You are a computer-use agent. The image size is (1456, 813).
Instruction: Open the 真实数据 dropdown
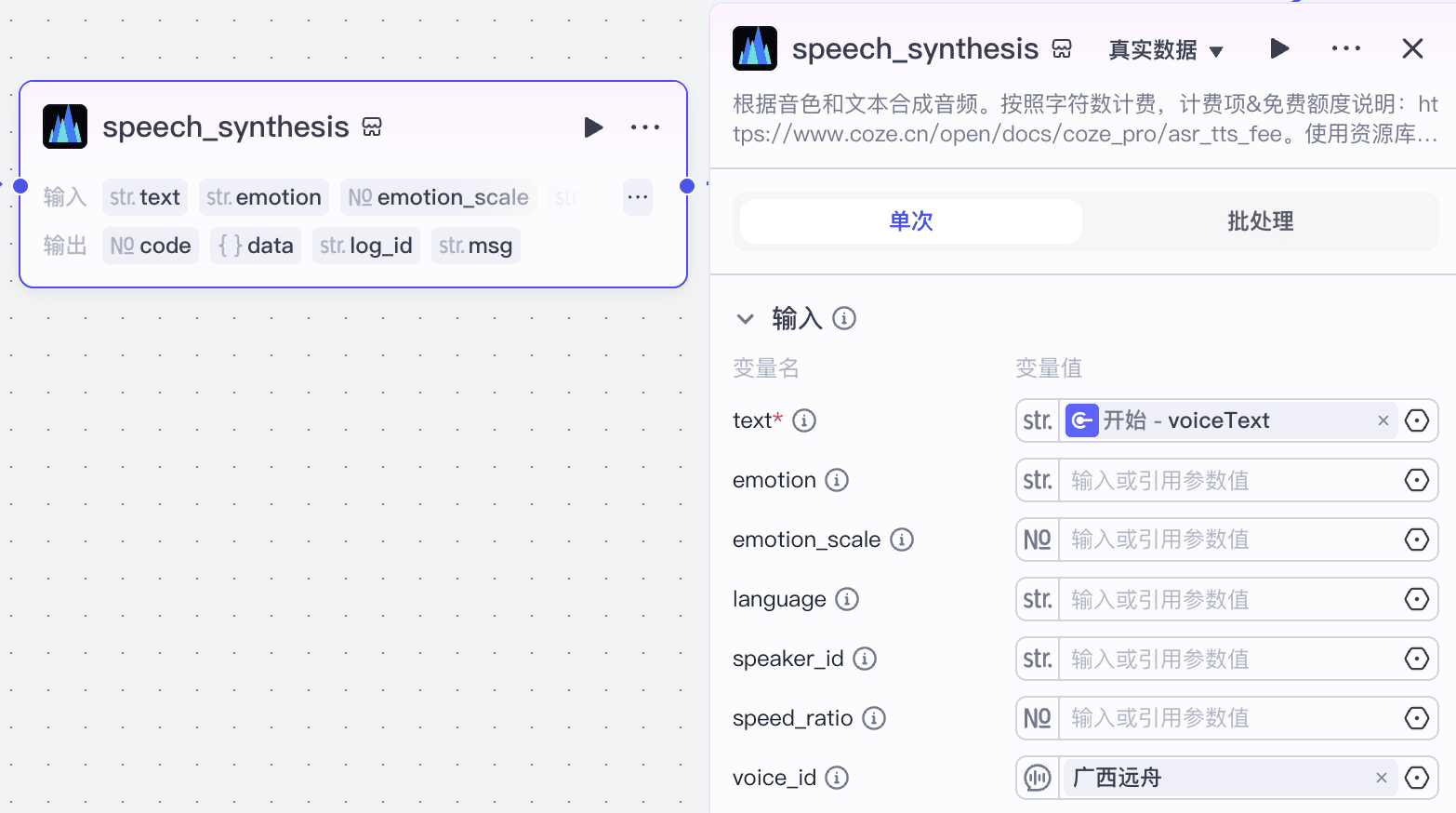click(x=1165, y=51)
